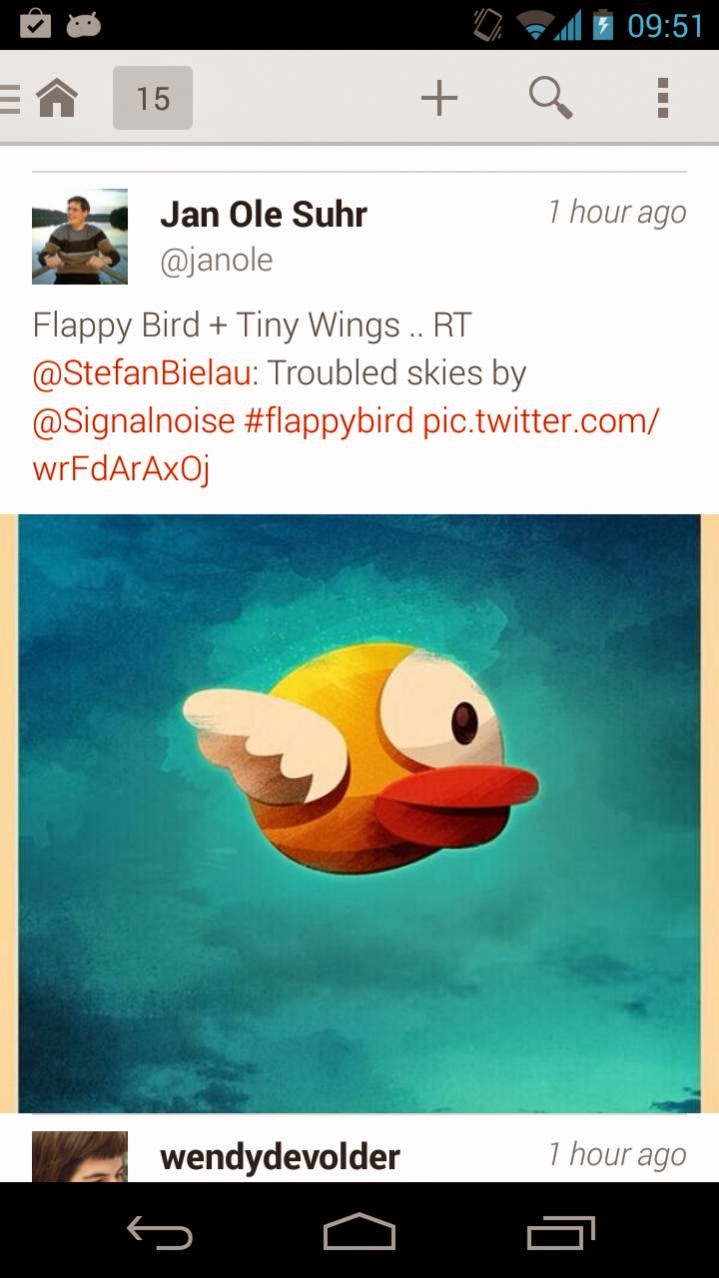Enlarge the Flappy Bird artwork image
The height and width of the screenshot is (1278, 719).
(359, 813)
